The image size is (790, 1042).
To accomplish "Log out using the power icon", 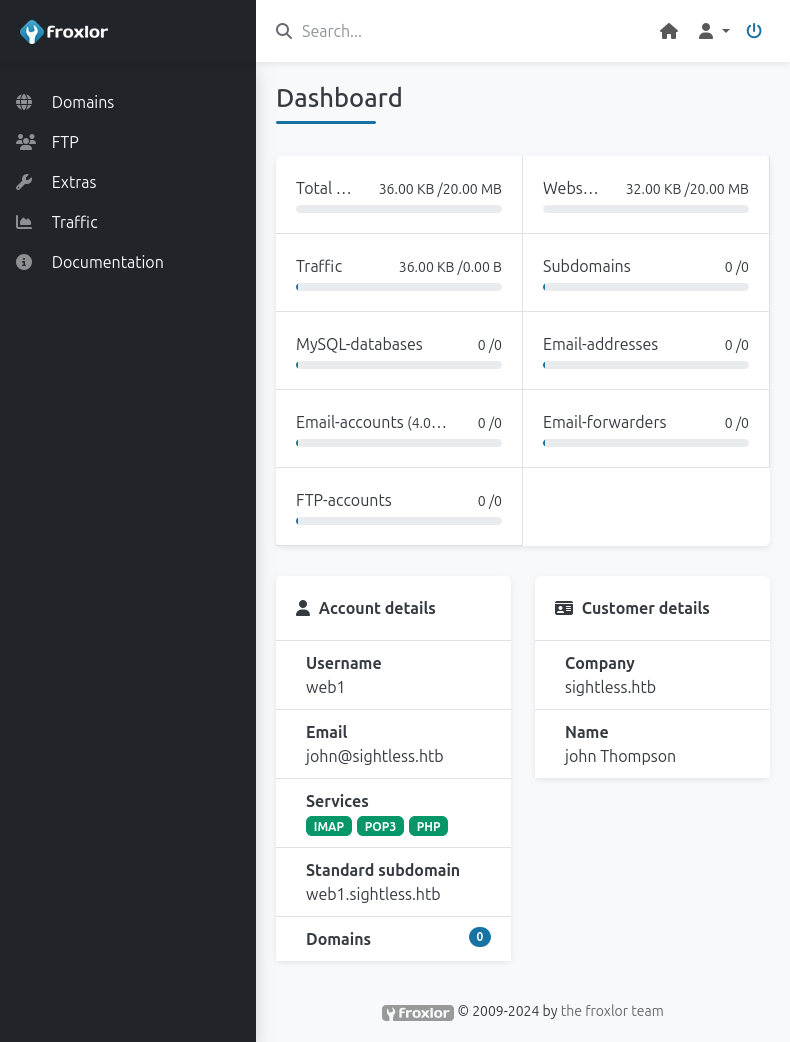I will [x=754, y=31].
